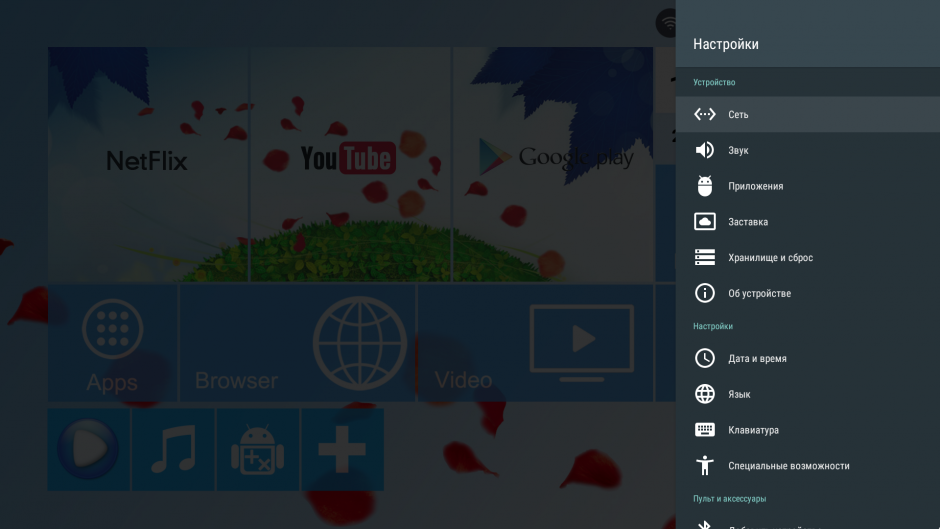940x529 pixels.
Task: Open the Apps grid tile
Action: pos(112,343)
